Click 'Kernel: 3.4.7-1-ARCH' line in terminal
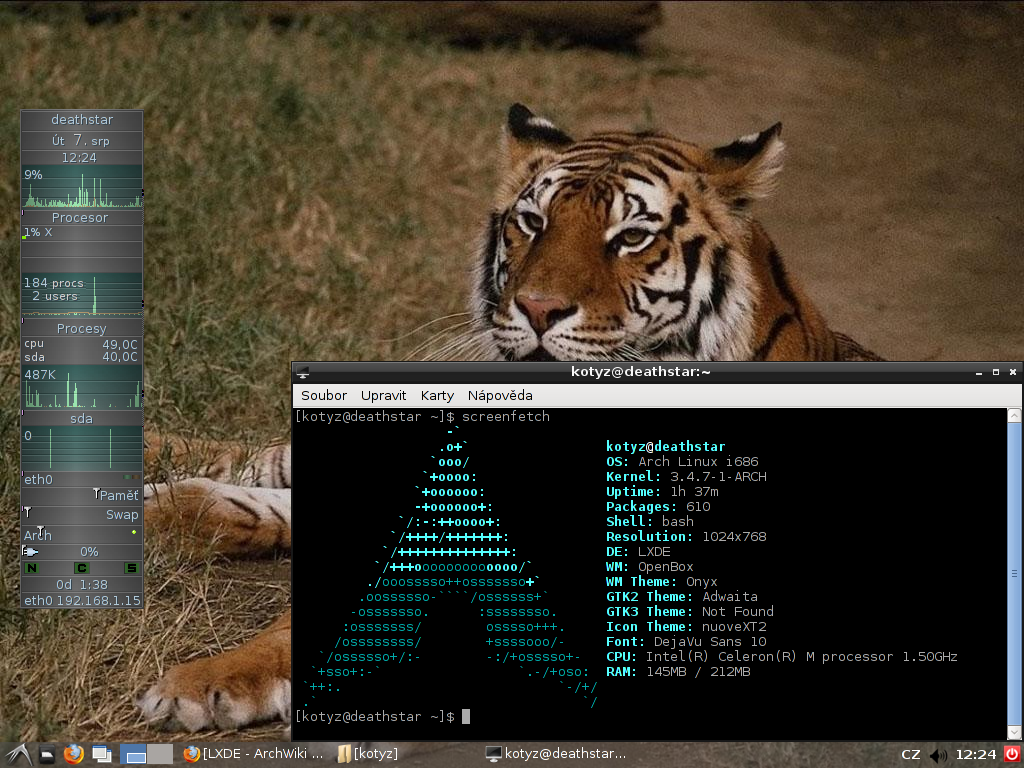This screenshot has width=1024, height=768. [686, 477]
